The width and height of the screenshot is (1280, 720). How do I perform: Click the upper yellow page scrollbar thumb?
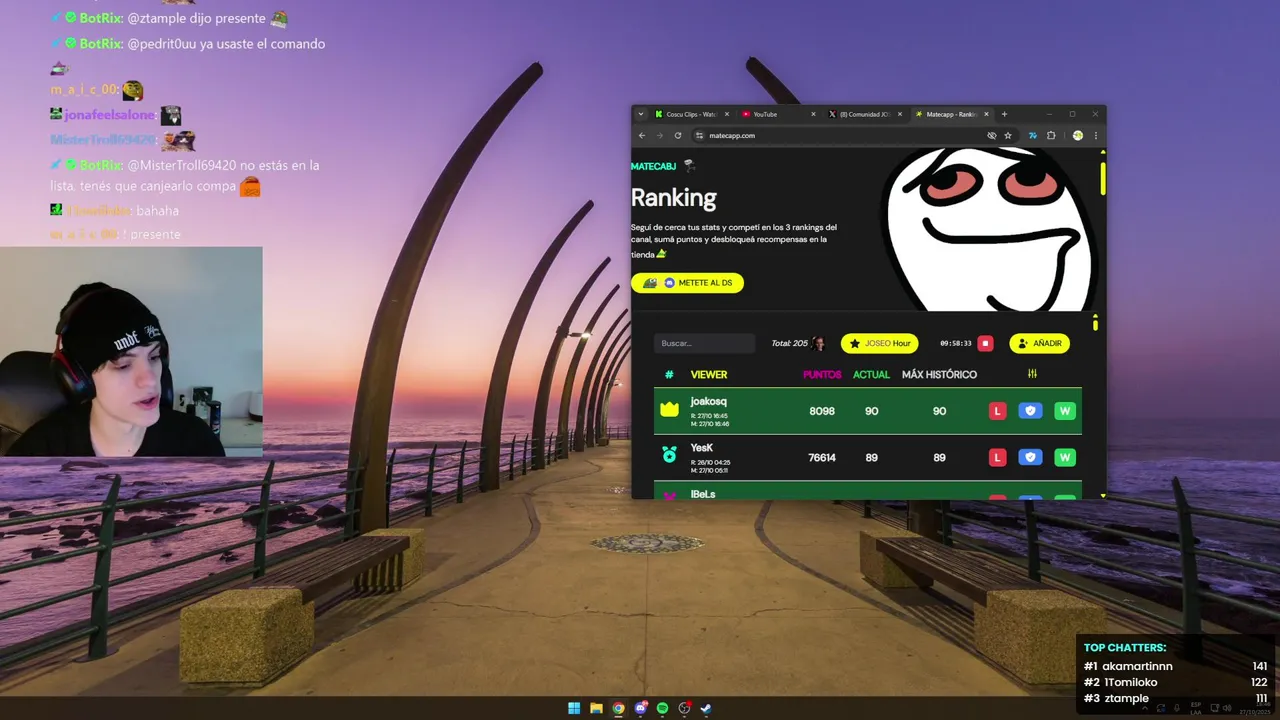(1103, 178)
